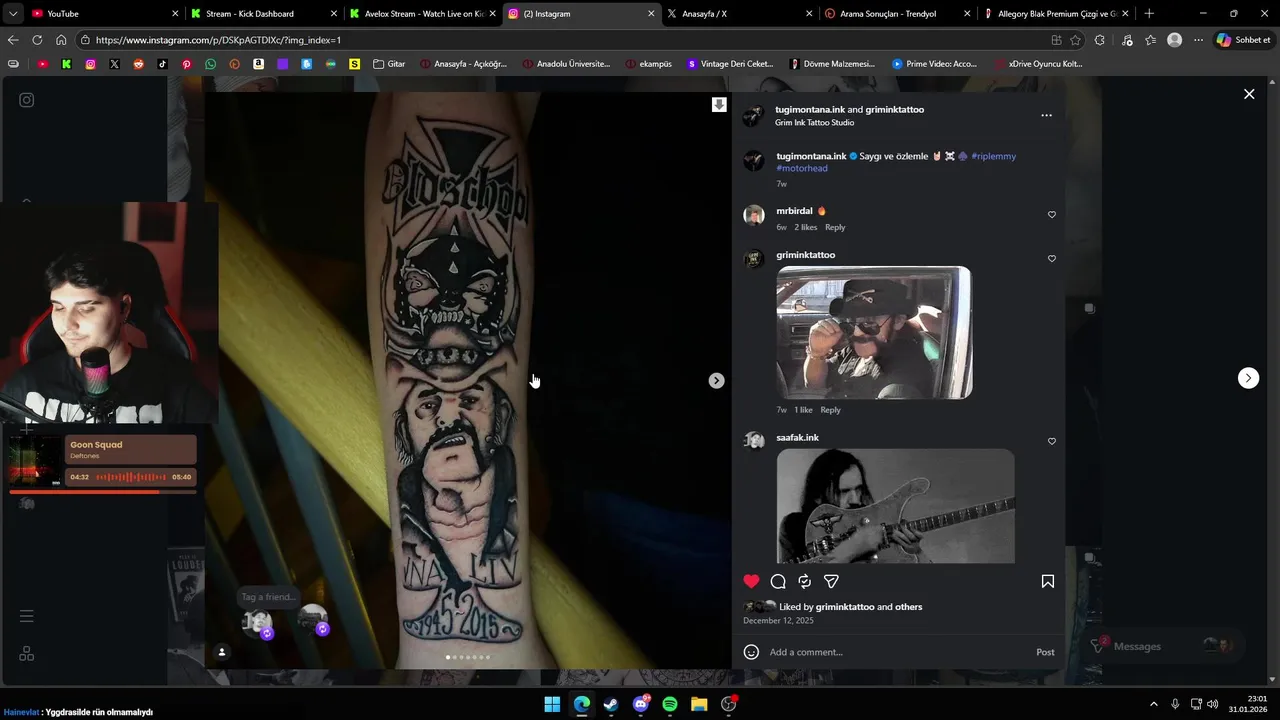This screenshot has width=1280, height=720.
Task: Open griminktattoo profile in post header
Action: (894, 109)
